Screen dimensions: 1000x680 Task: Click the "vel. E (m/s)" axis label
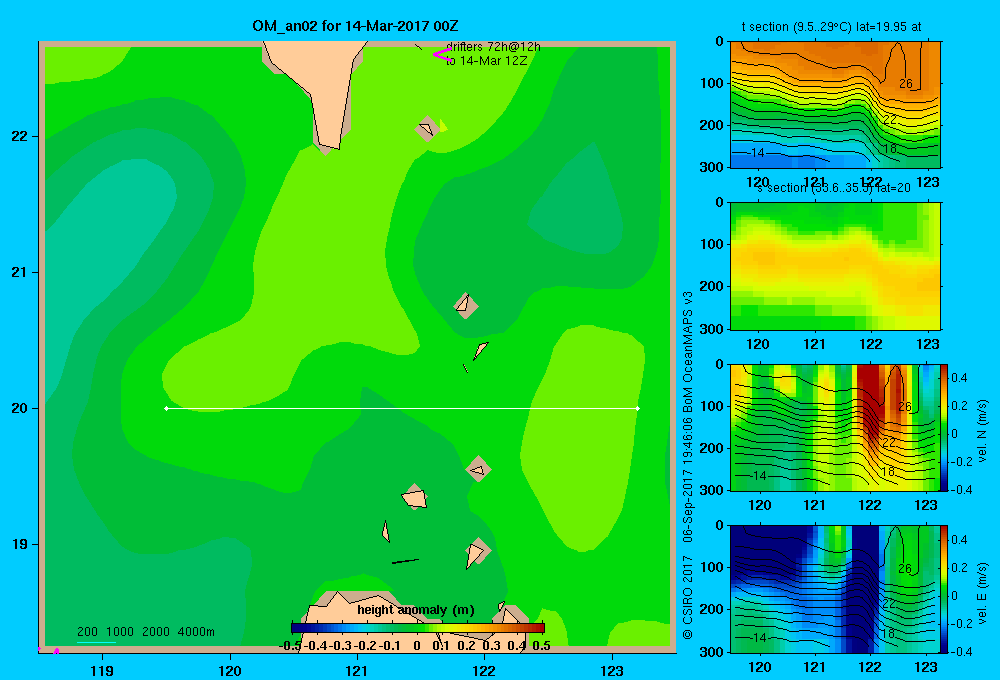(x=982, y=593)
